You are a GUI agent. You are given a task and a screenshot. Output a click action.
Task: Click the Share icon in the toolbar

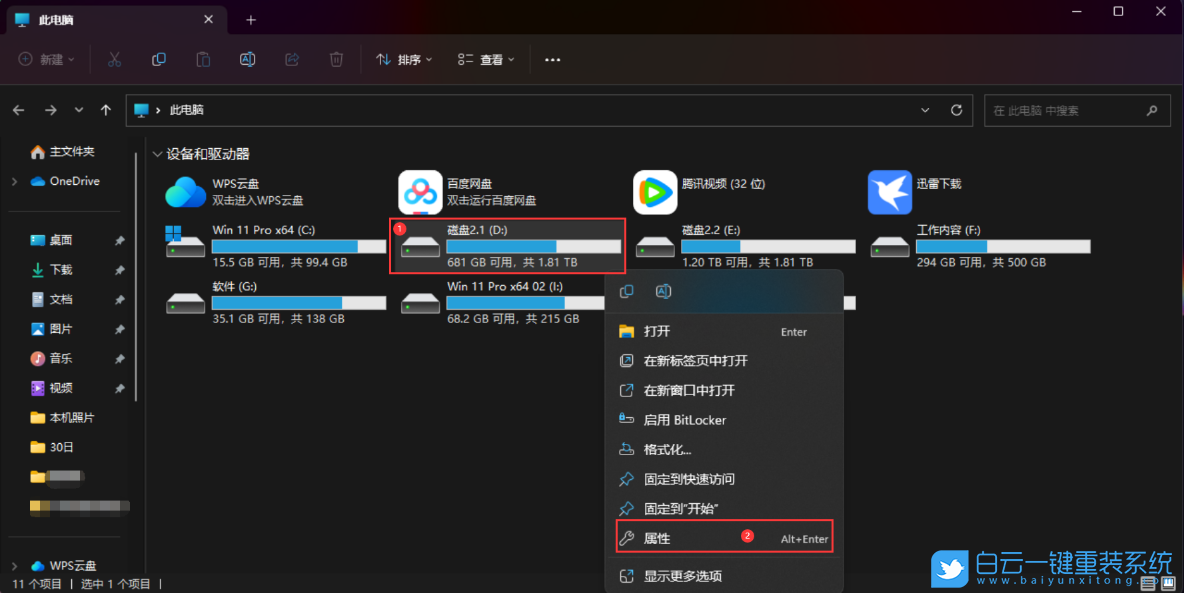coord(291,59)
